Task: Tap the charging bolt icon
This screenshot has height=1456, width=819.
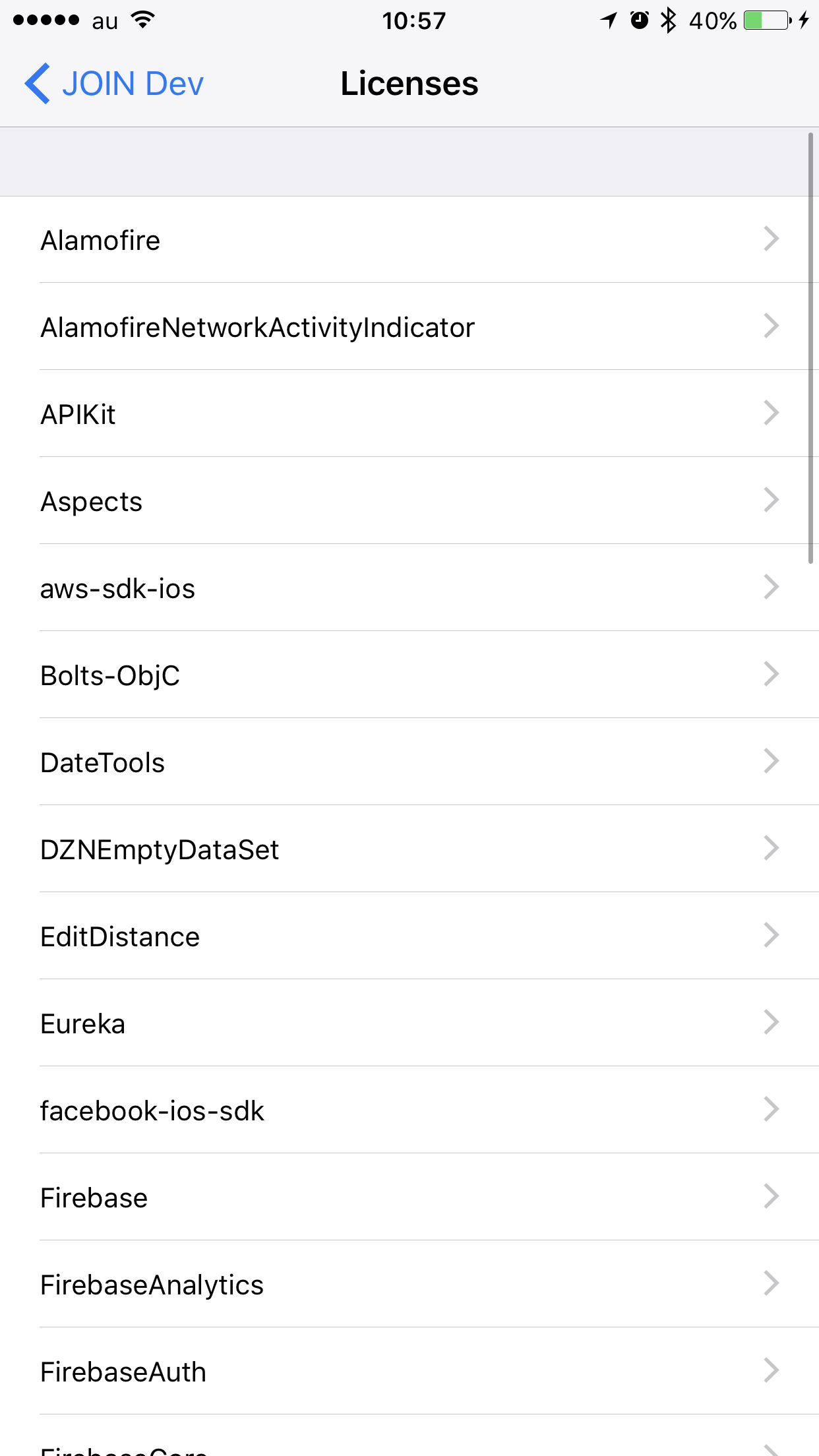Action: (x=804, y=20)
